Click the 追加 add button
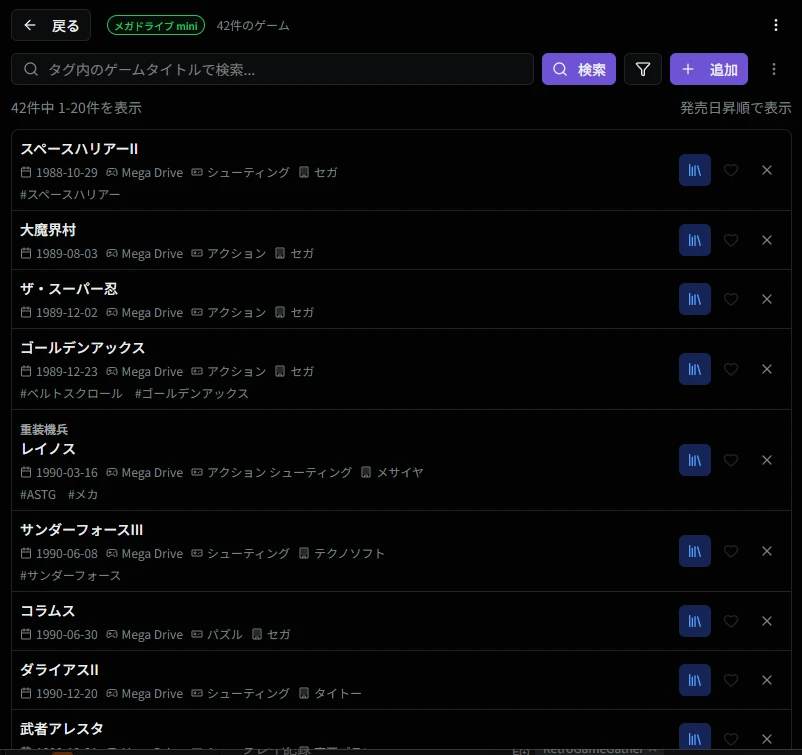This screenshot has width=802, height=755. (709, 69)
